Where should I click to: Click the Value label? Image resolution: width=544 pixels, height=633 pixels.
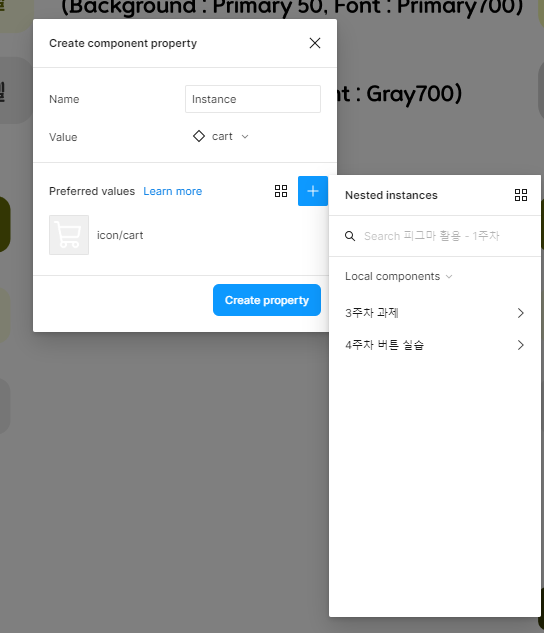(63, 137)
